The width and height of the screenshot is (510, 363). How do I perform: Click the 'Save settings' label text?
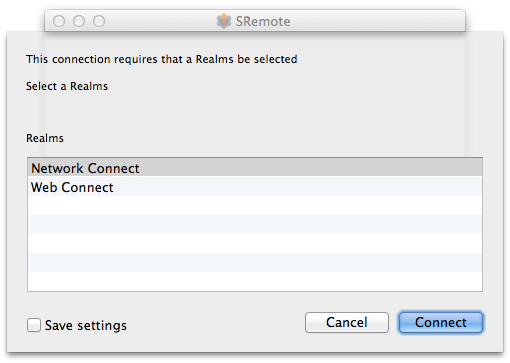click(86, 325)
